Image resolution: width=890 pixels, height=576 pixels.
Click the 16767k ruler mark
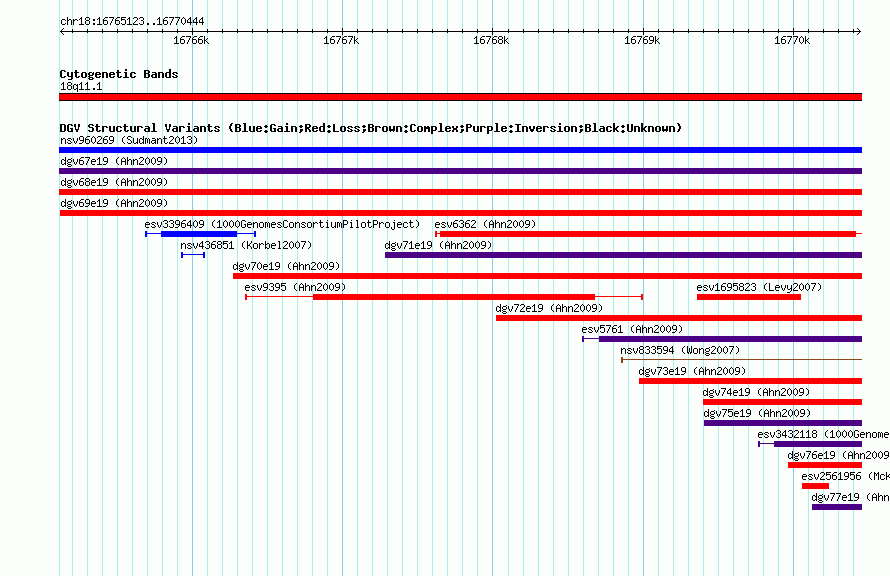coord(341,40)
